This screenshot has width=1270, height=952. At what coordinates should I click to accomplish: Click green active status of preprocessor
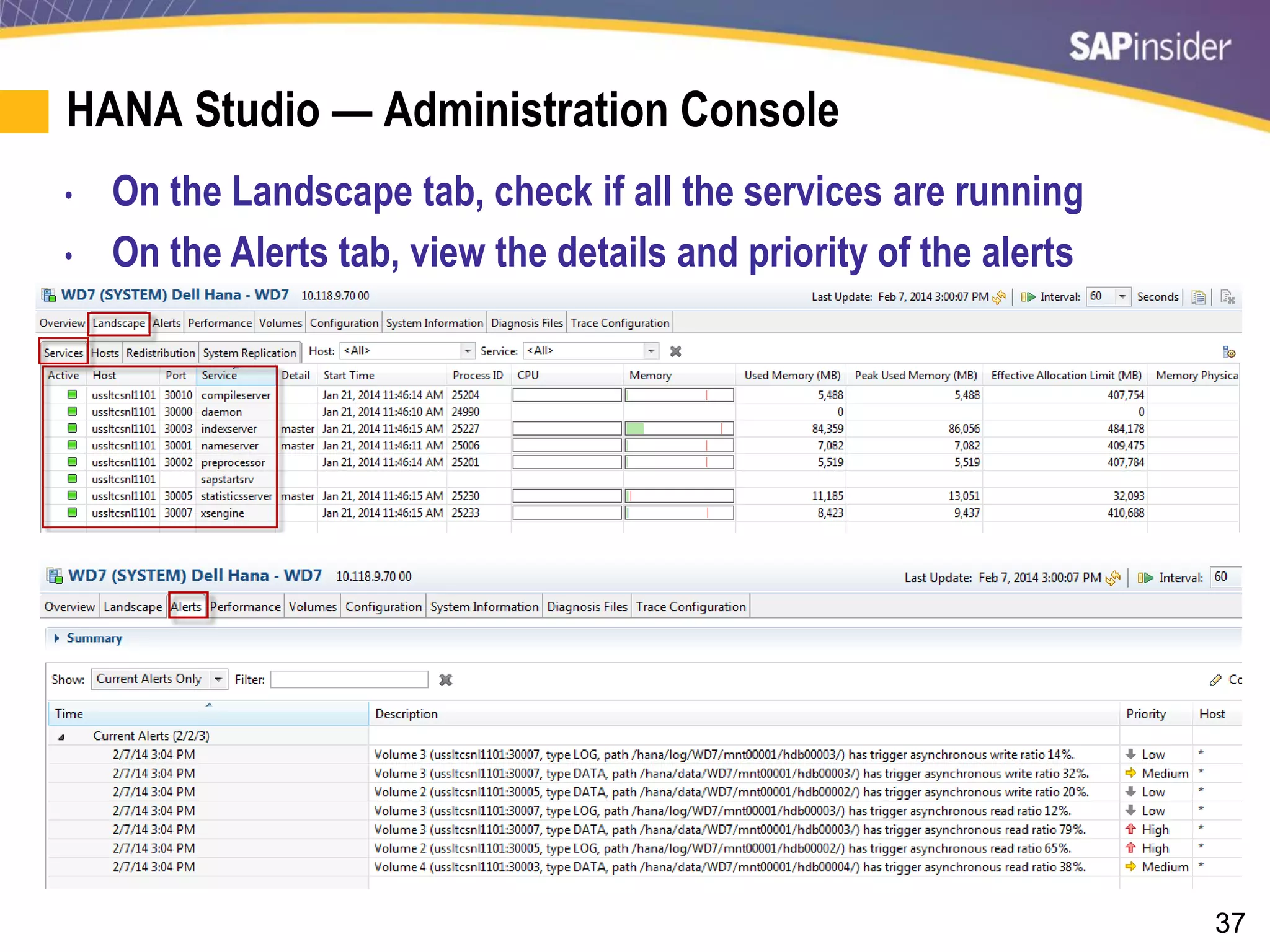72,461
